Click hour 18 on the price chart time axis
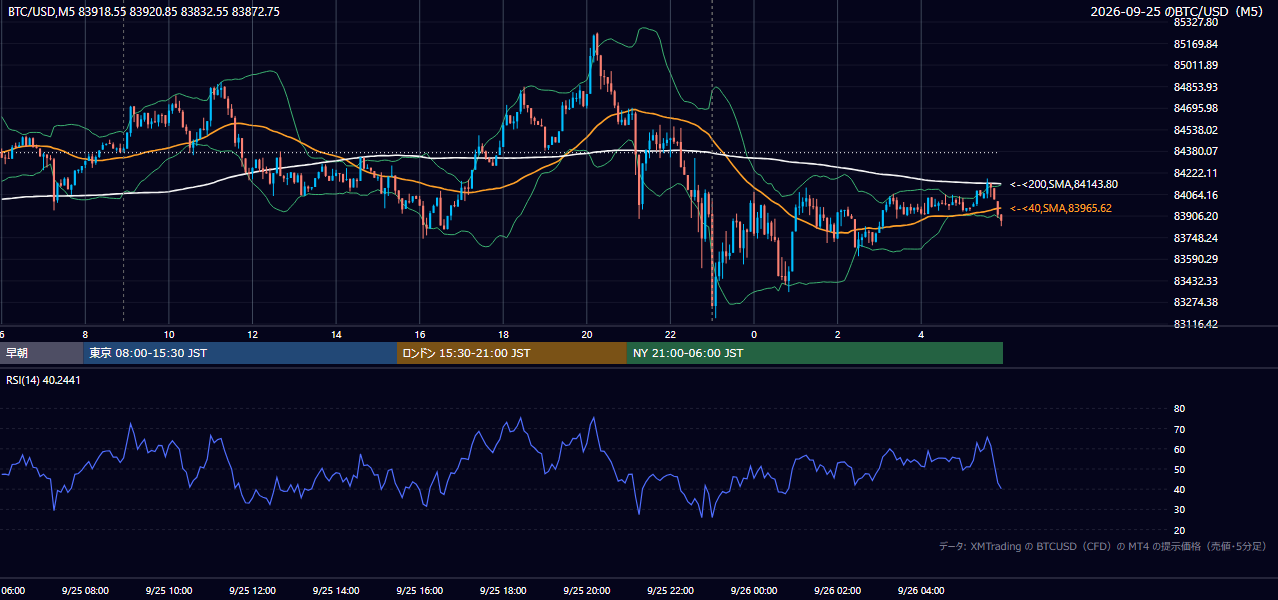Viewport: 1278px width, 600px height. pyautogui.click(x=503, y=334)
